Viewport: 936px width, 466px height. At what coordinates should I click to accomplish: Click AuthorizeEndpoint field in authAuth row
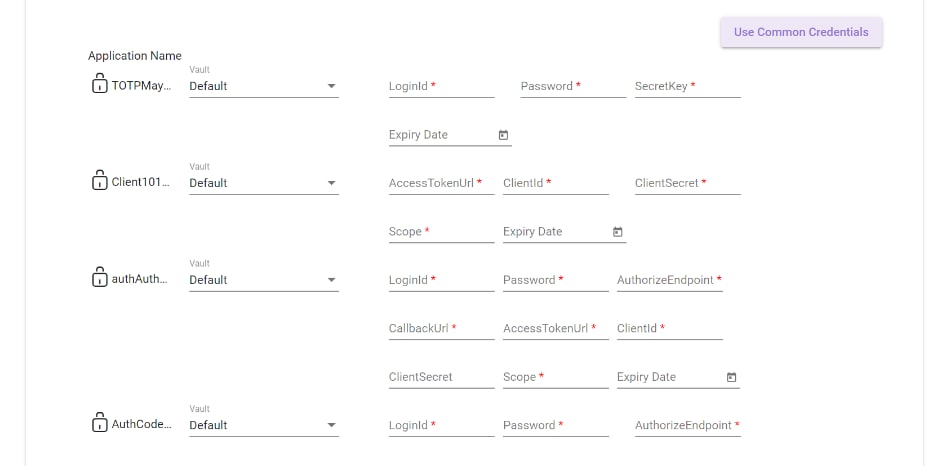[669, 280]
